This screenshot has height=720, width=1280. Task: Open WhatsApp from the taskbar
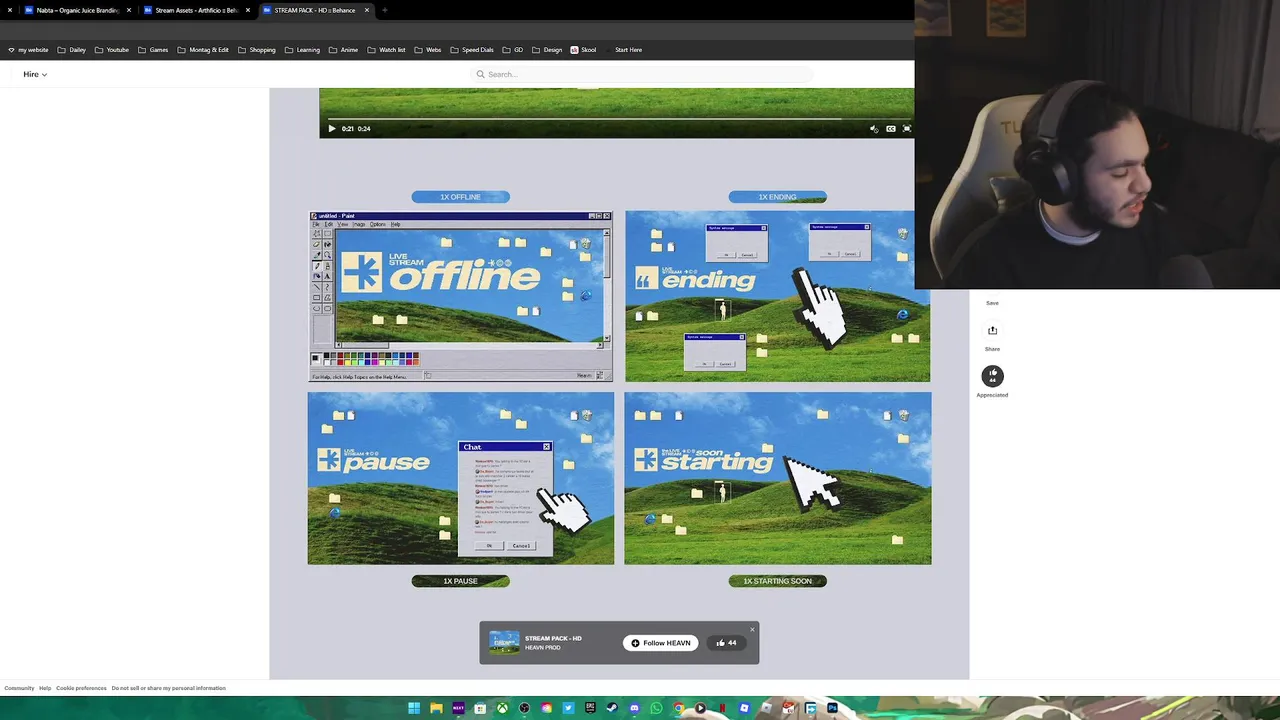656,708
